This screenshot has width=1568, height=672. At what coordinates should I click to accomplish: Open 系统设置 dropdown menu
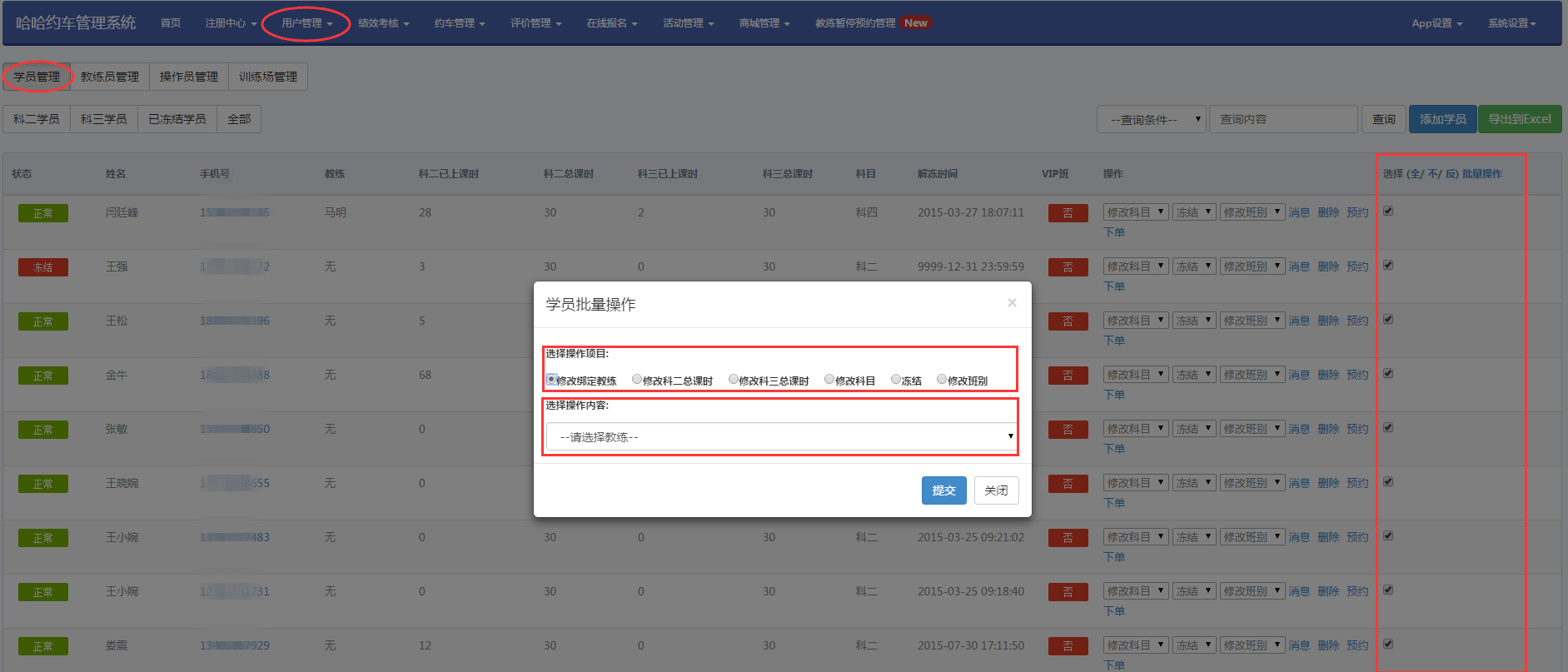[1512, 23]
